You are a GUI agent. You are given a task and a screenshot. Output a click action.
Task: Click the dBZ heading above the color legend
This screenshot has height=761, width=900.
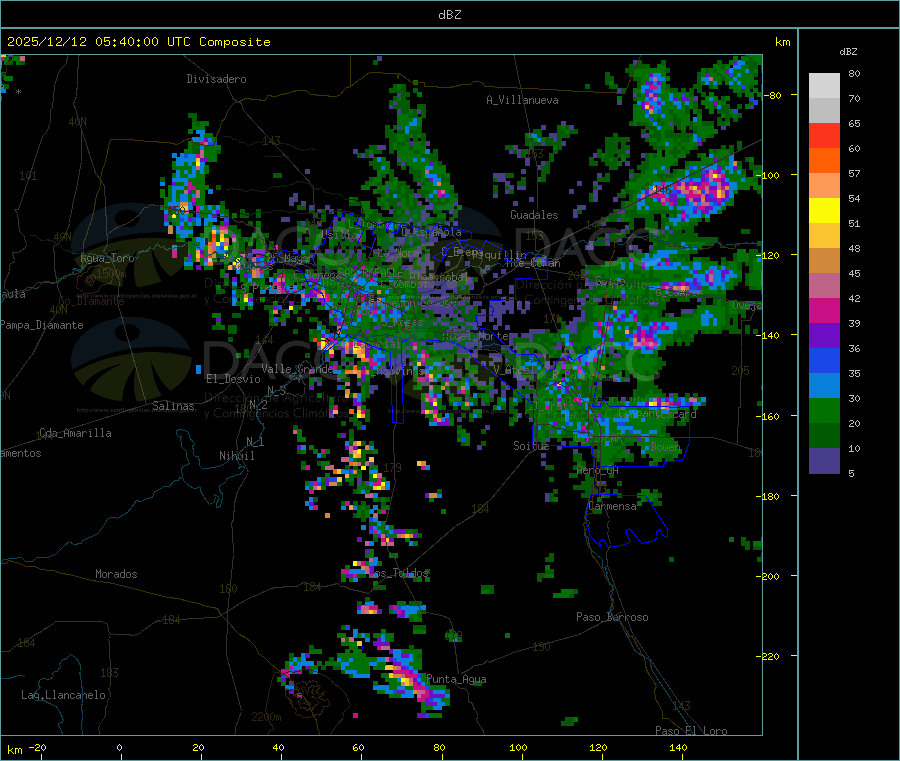tap(848, 52)
